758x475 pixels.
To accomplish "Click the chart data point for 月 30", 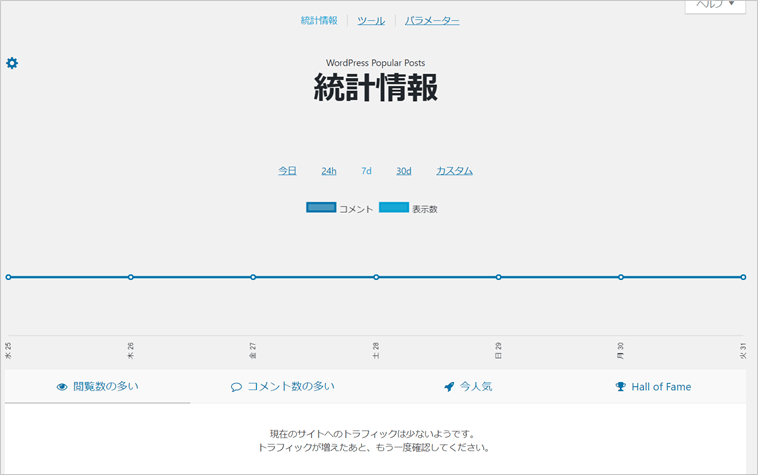I will [621, 277].
